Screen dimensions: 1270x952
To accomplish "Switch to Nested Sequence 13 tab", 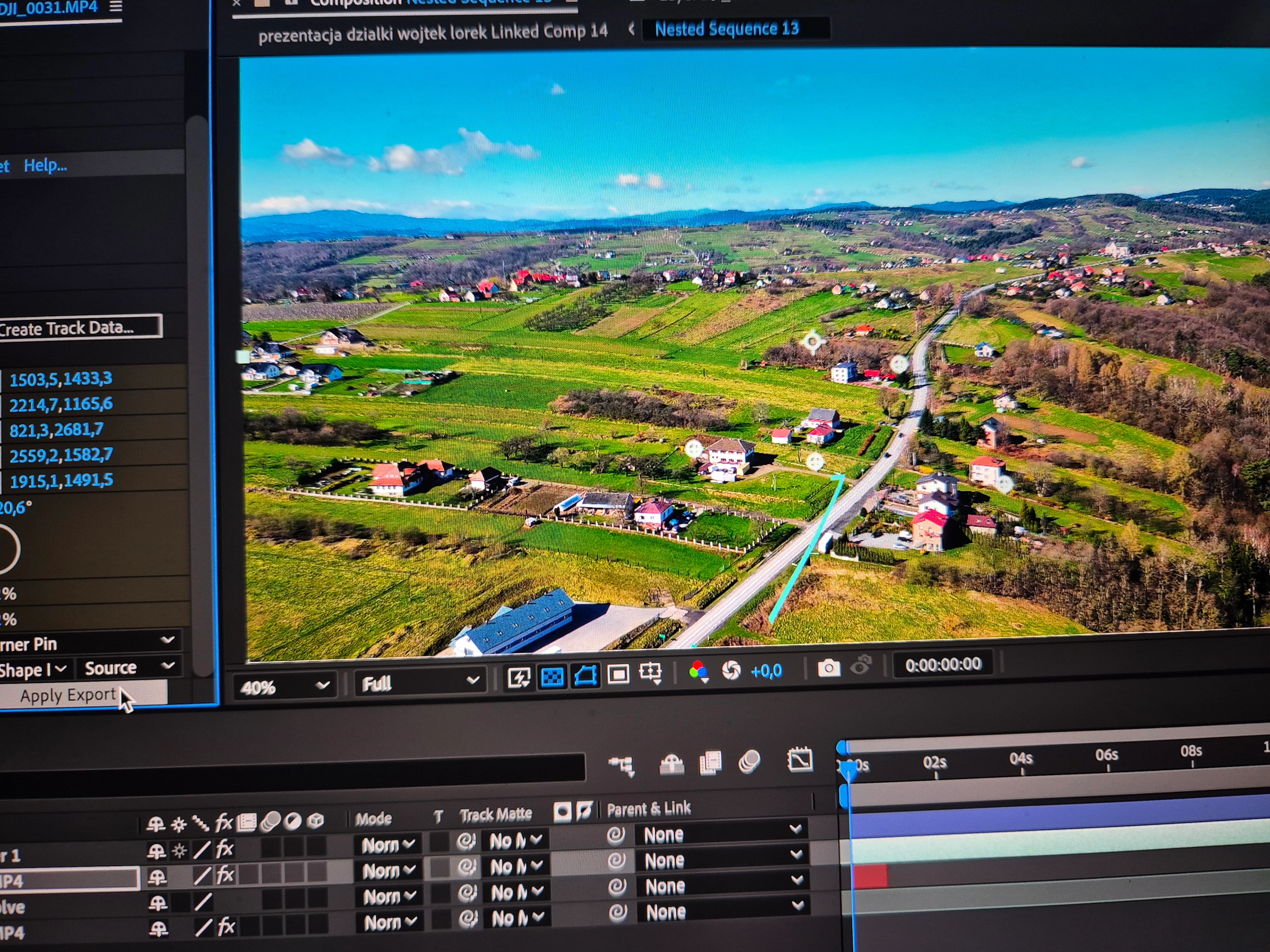I will [x=726, y=29].
